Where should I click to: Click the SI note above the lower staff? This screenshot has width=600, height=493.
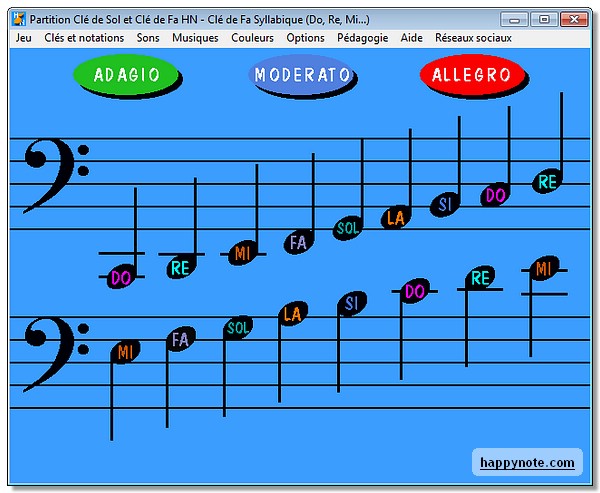click(x=352, y=303)
